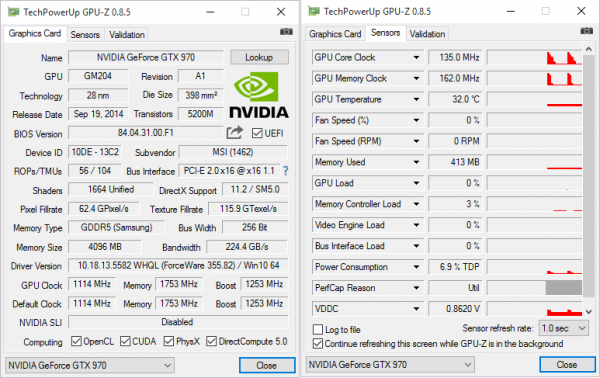Open the GPU selector dropdown in the left window
Image resolution: width=600 pixels, height=378 pixels.
coord(90,365)
